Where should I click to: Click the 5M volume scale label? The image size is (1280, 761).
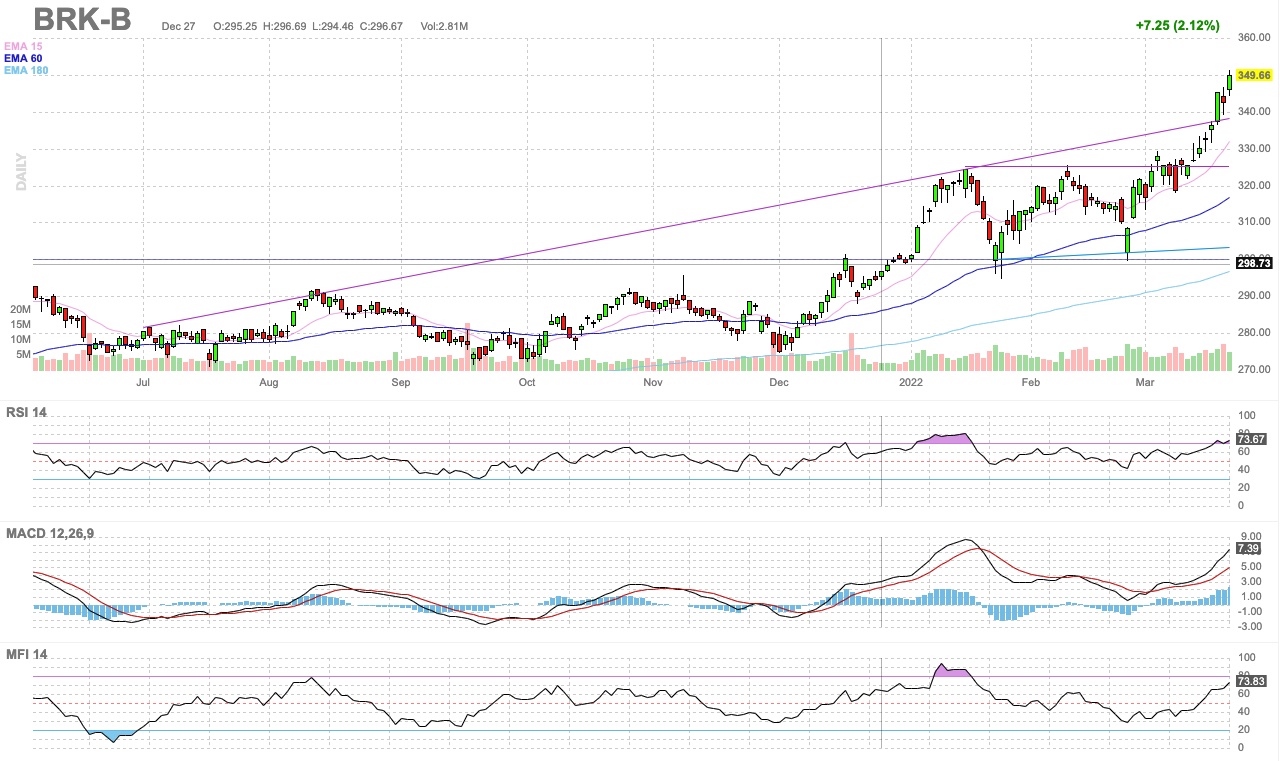tap(23, 354)
